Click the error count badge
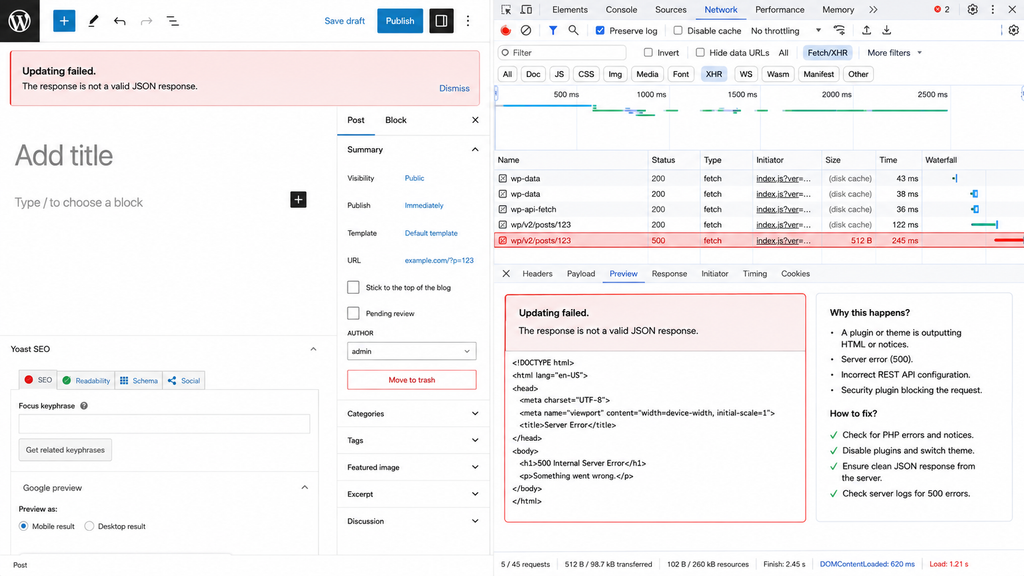The image size is (1024, 576). pos(942,10)
